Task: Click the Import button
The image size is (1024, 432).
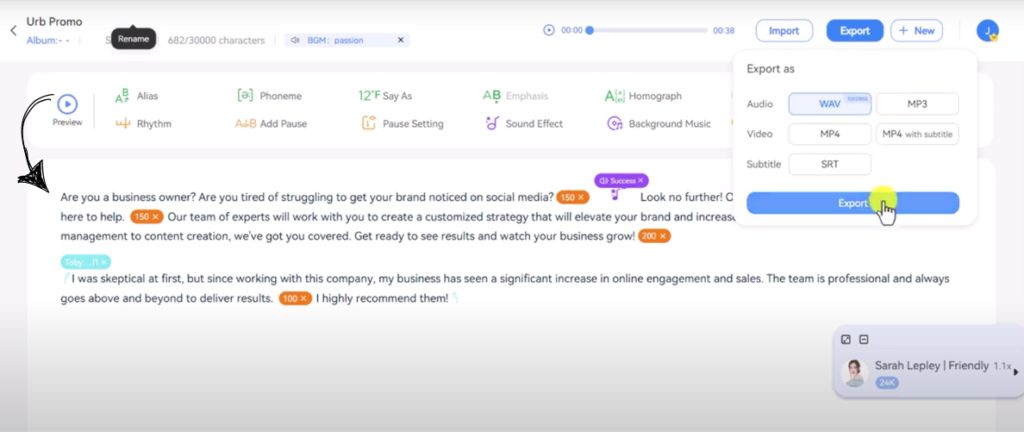Action: coord(783,31)
